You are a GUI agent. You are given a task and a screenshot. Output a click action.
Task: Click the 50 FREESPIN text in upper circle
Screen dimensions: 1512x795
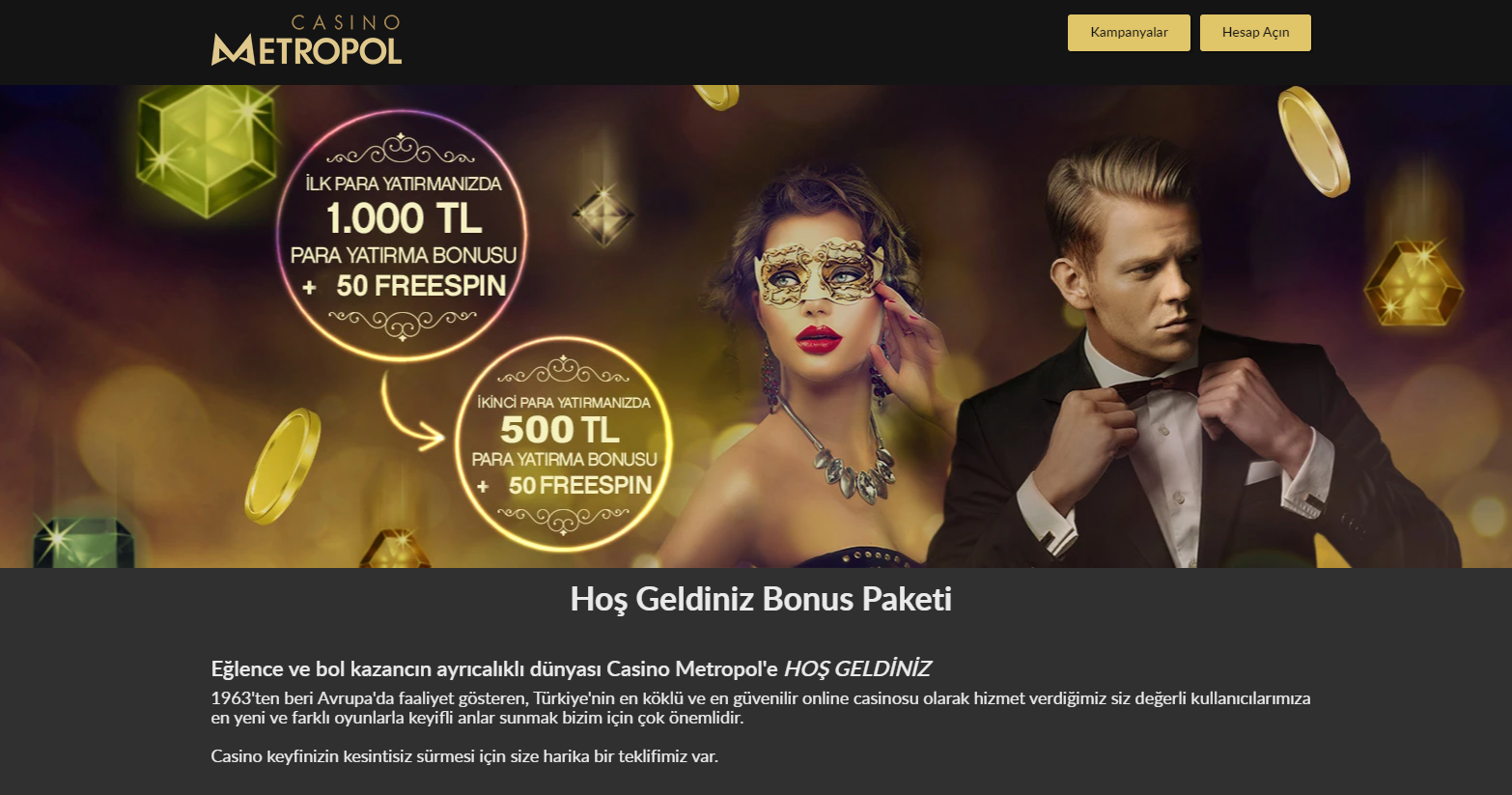[421, 286]
